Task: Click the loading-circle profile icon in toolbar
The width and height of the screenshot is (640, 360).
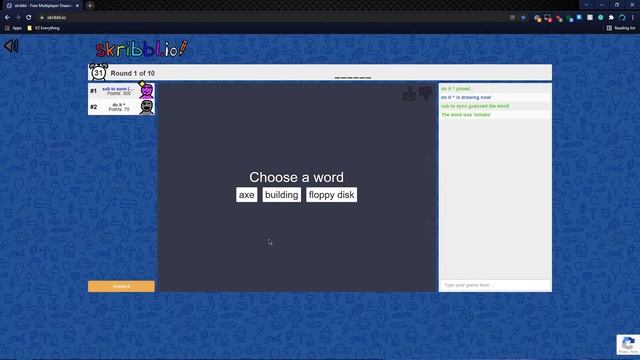Action: tap(622, 18)
